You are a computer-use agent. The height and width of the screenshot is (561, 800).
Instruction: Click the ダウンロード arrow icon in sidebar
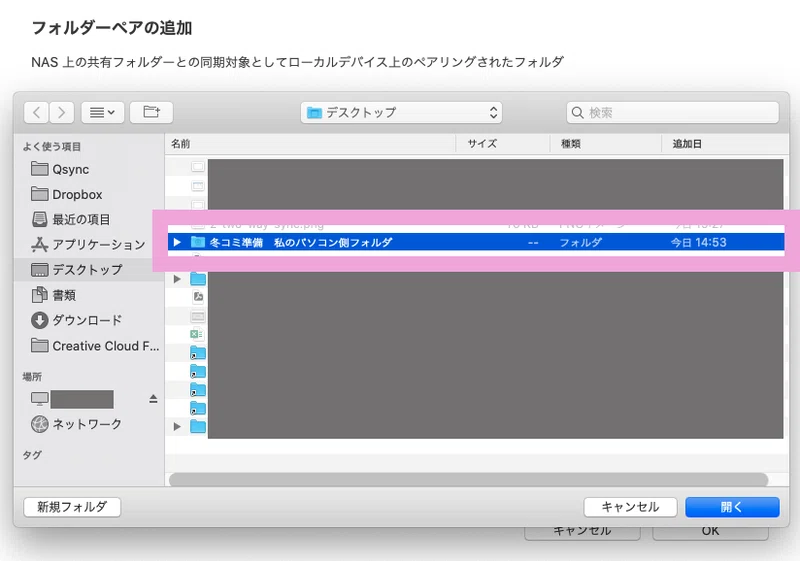tap(39, 320)
